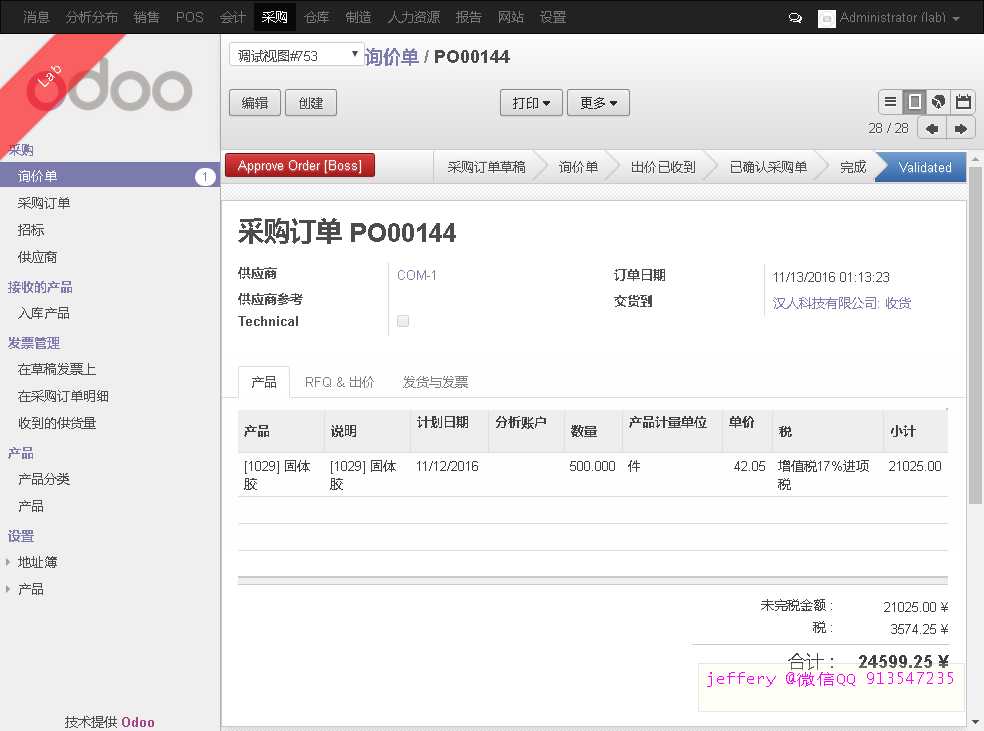Screen dimensions: 984x731
Task: Open 采购订单 in sidebar
Action: point(44,203)
